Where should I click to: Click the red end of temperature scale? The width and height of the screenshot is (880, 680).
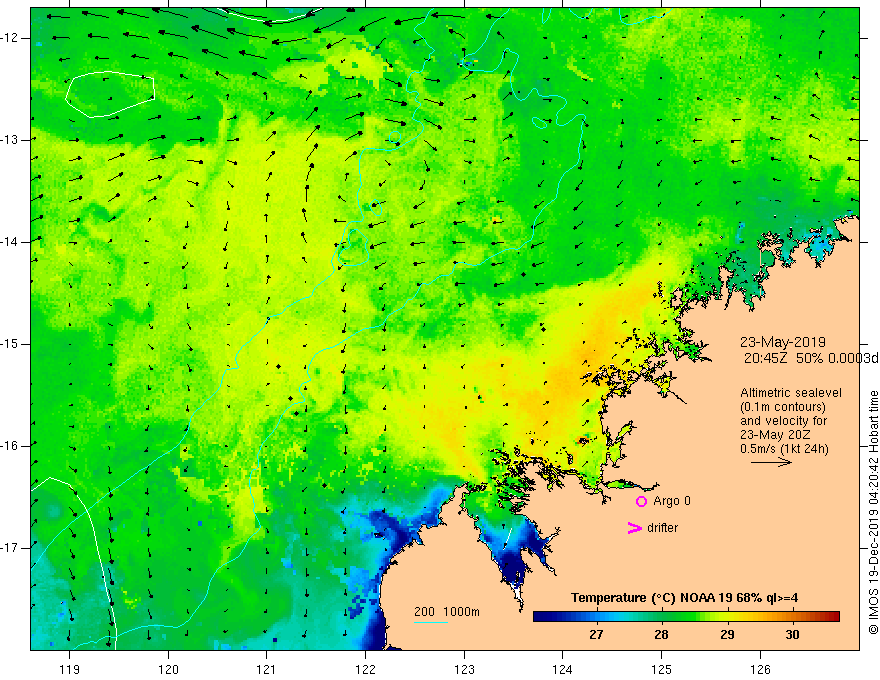[x=833, y=617]
